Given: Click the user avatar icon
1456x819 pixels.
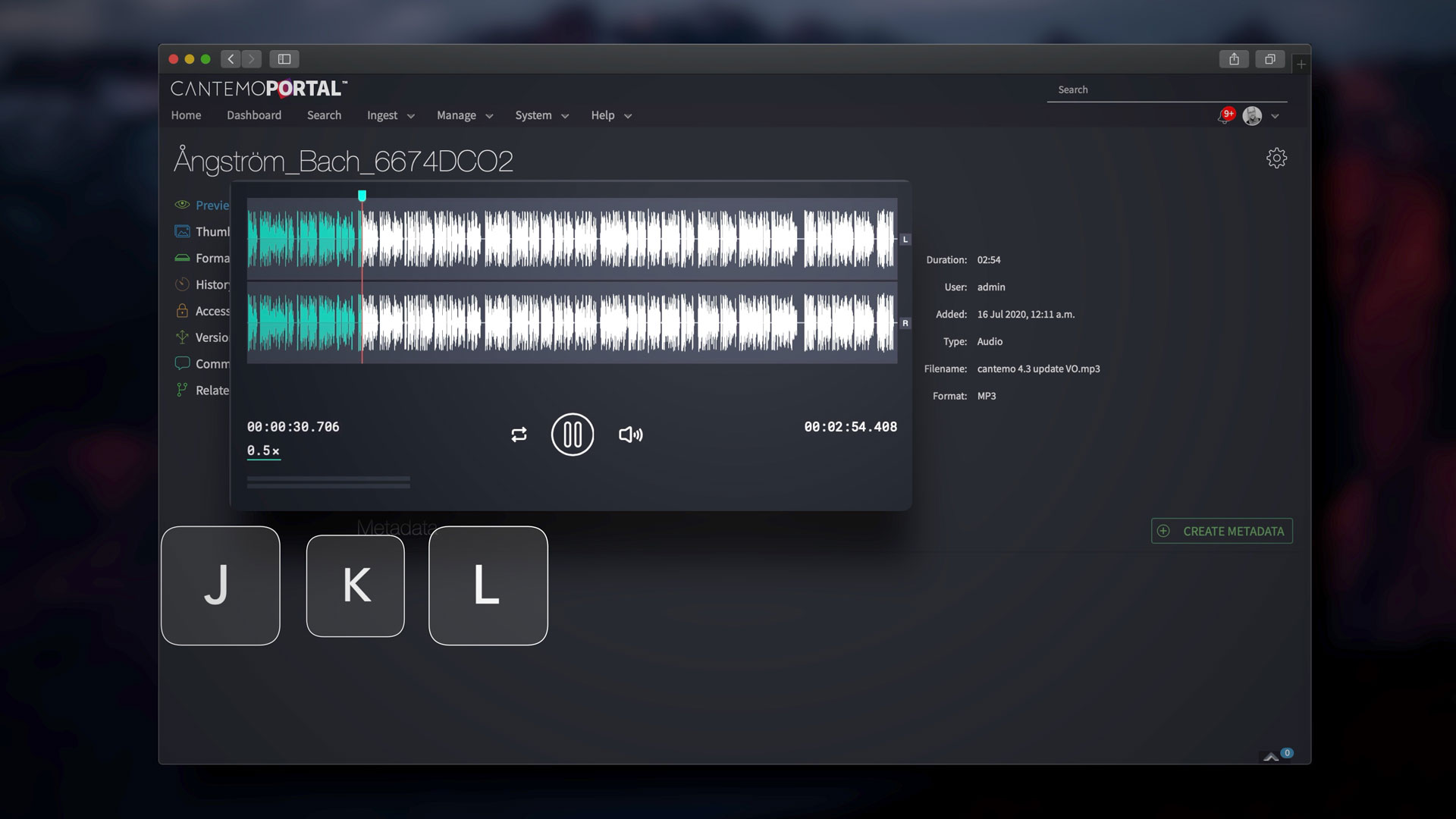Looking at the screenshot, I should click(x=1252, y=116).
